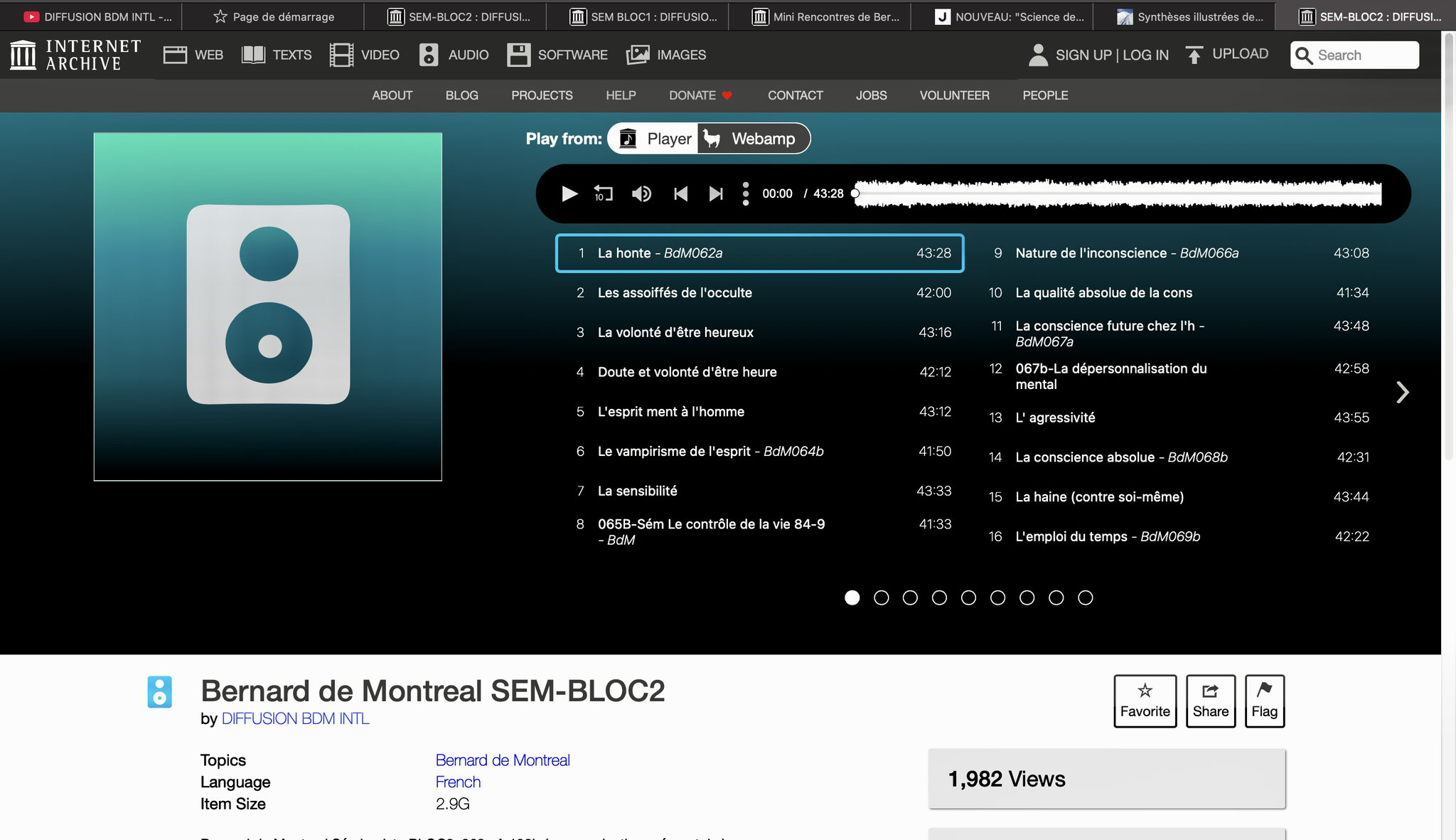Open the Contact menu item
The width and height of the screenshot is (1456, 840).
point(796,95)
